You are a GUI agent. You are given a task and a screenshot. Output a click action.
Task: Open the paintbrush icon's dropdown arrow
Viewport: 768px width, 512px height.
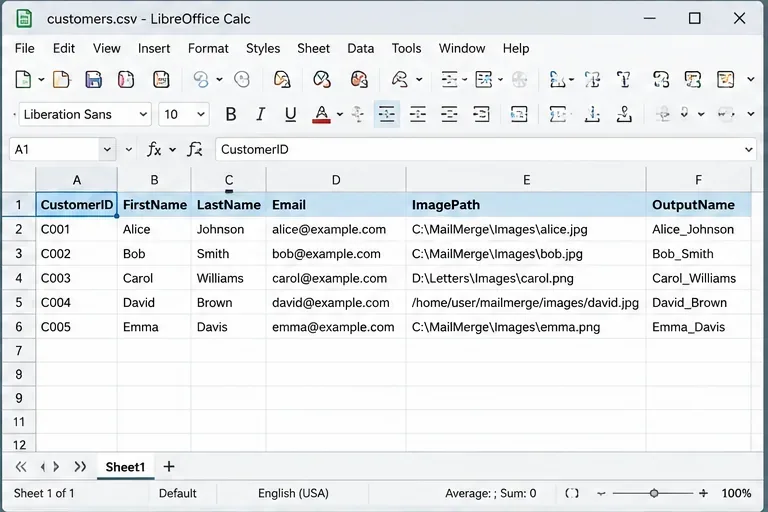click(419, 79)
